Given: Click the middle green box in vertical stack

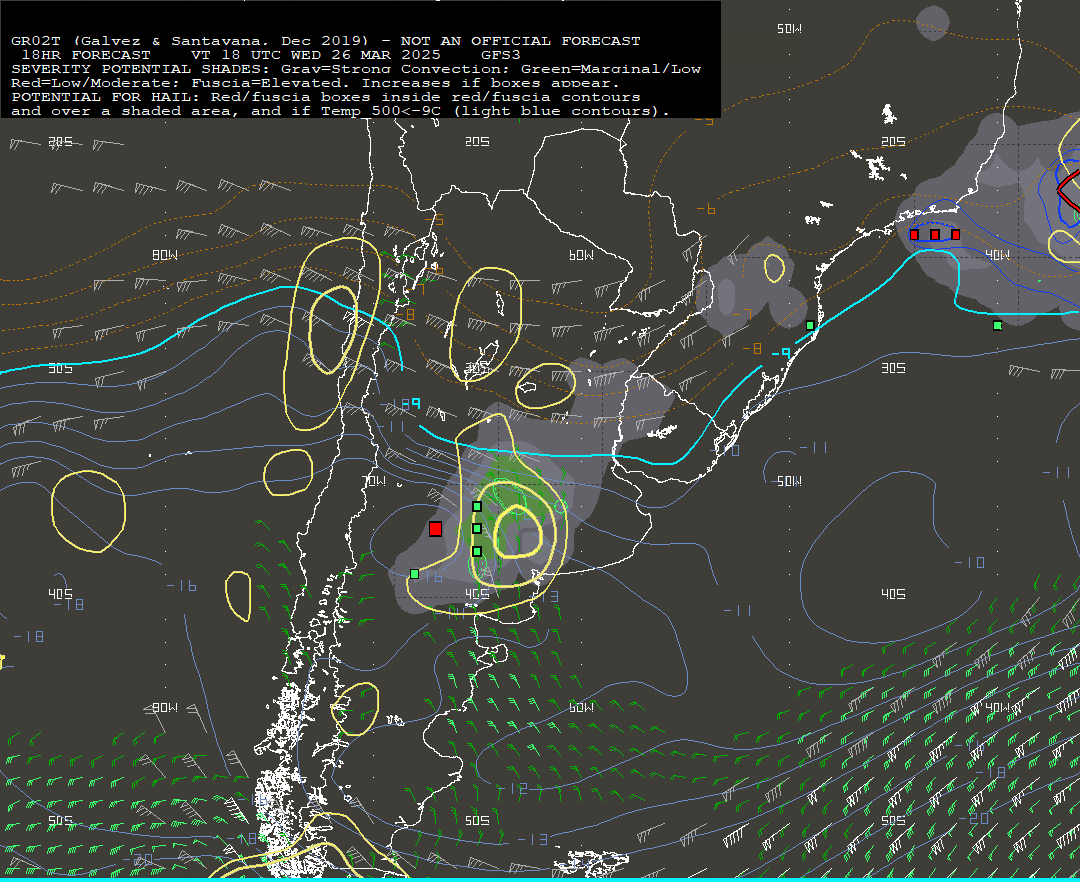Looking at the screenshot, I should point(477,529).
